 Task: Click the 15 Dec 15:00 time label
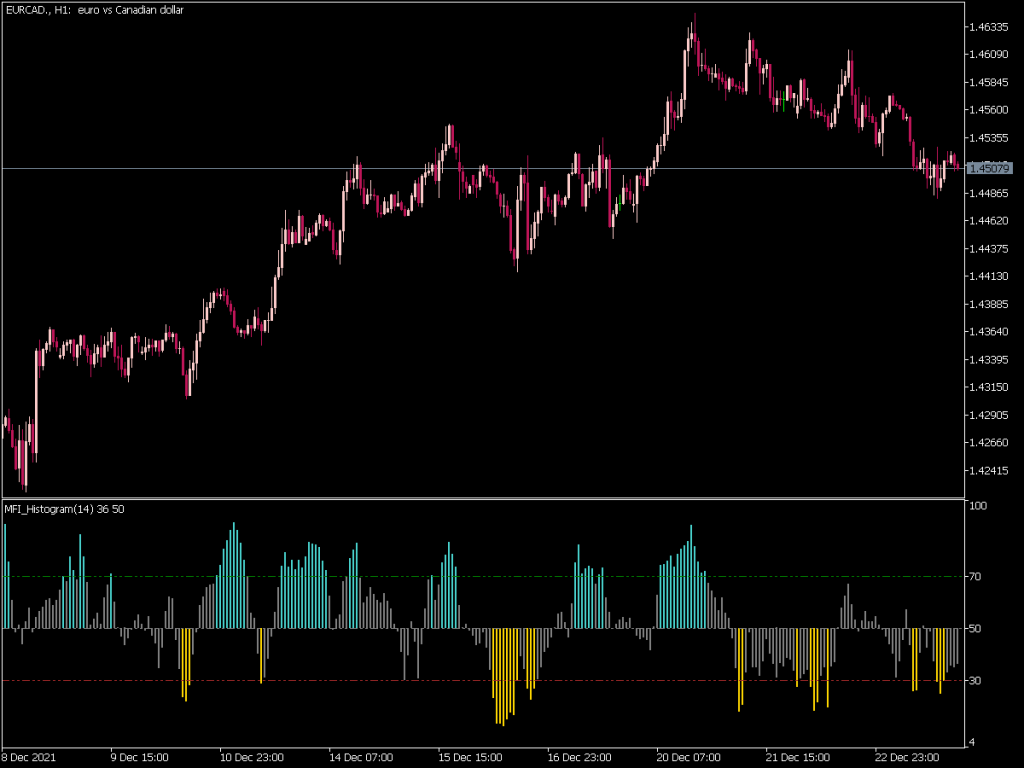tap(468, 757)
